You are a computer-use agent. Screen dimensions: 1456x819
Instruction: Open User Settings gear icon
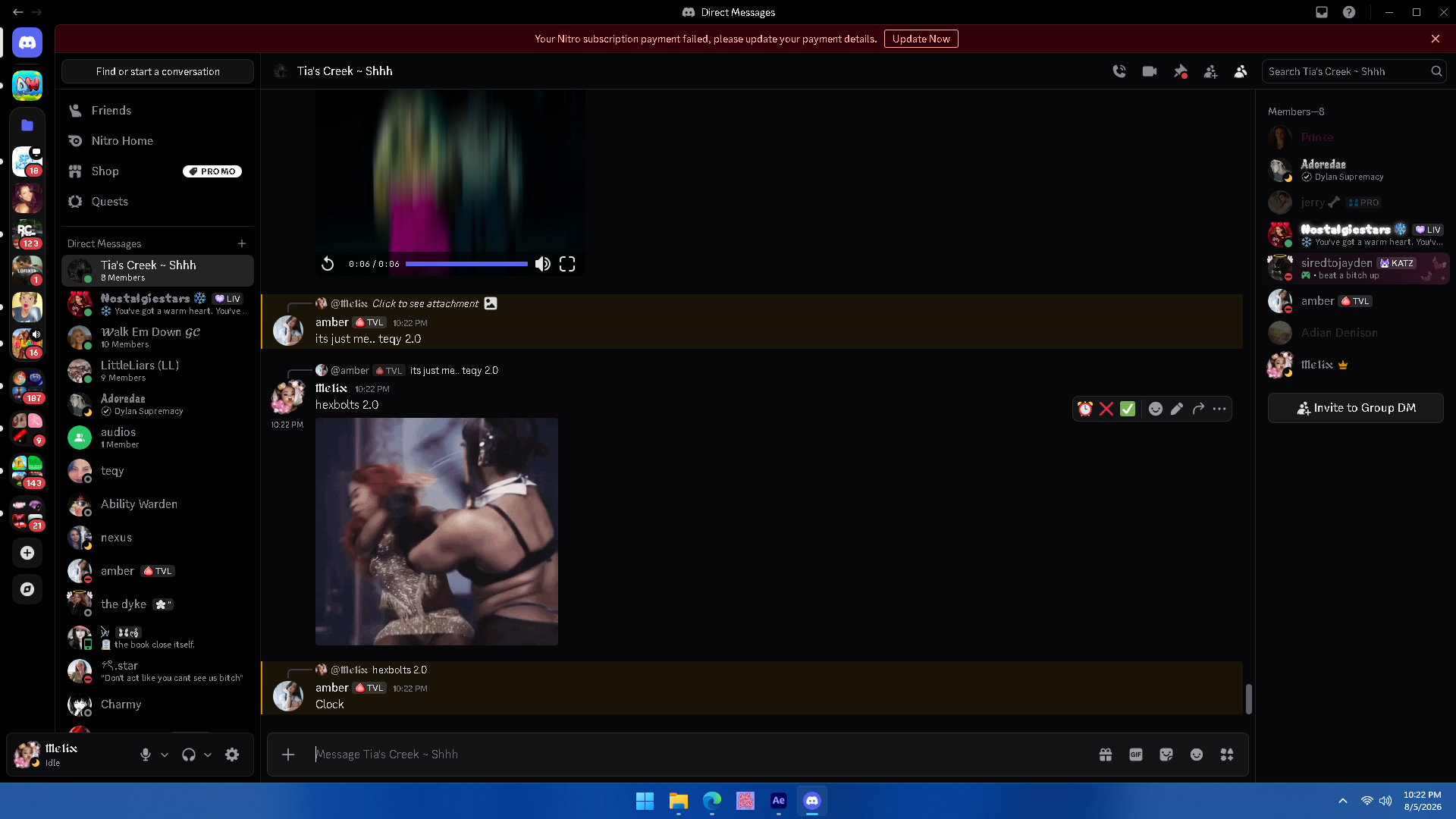tap(232, 755)
